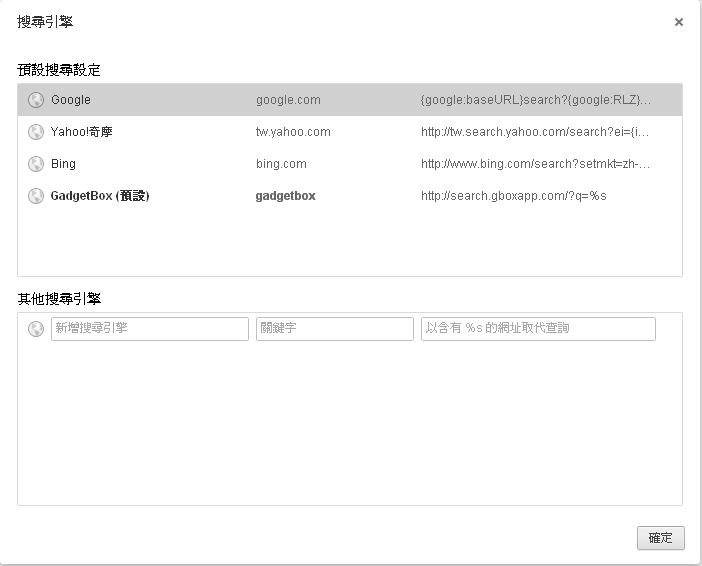The height and width of the screenshot is (566, 702).
Task: Click the www.bing.com/search URL text
Action: coord(535,164)
